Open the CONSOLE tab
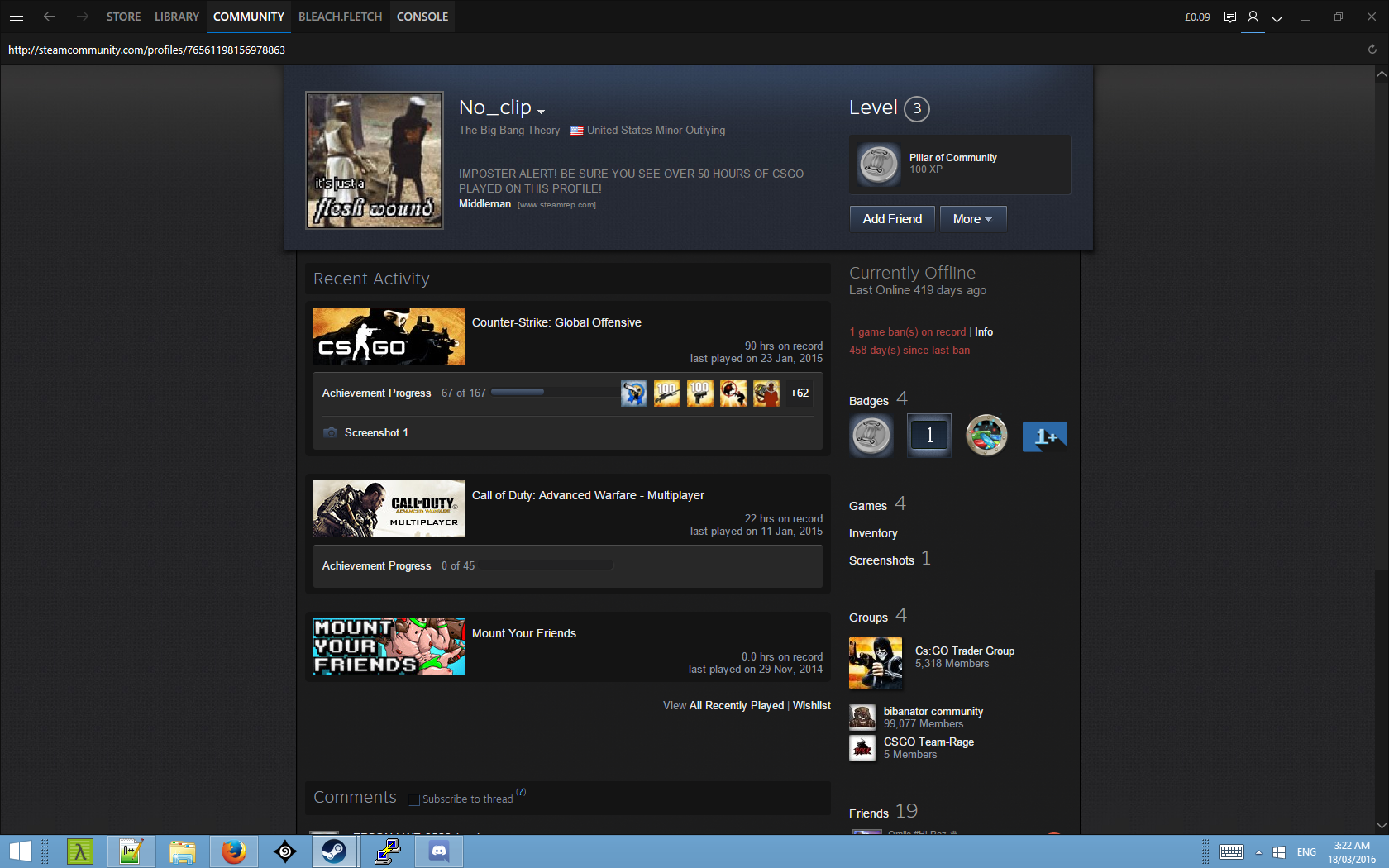Screen dimensions: 1389x868 (x=422, y=17)
